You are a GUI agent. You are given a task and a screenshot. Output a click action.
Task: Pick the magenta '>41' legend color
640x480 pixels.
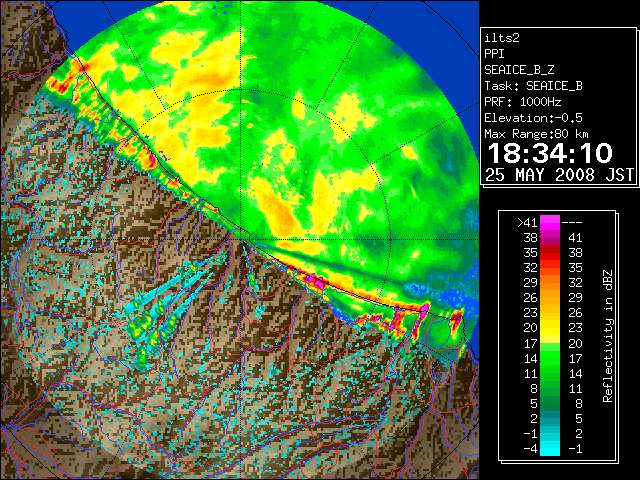pos(550,222)
